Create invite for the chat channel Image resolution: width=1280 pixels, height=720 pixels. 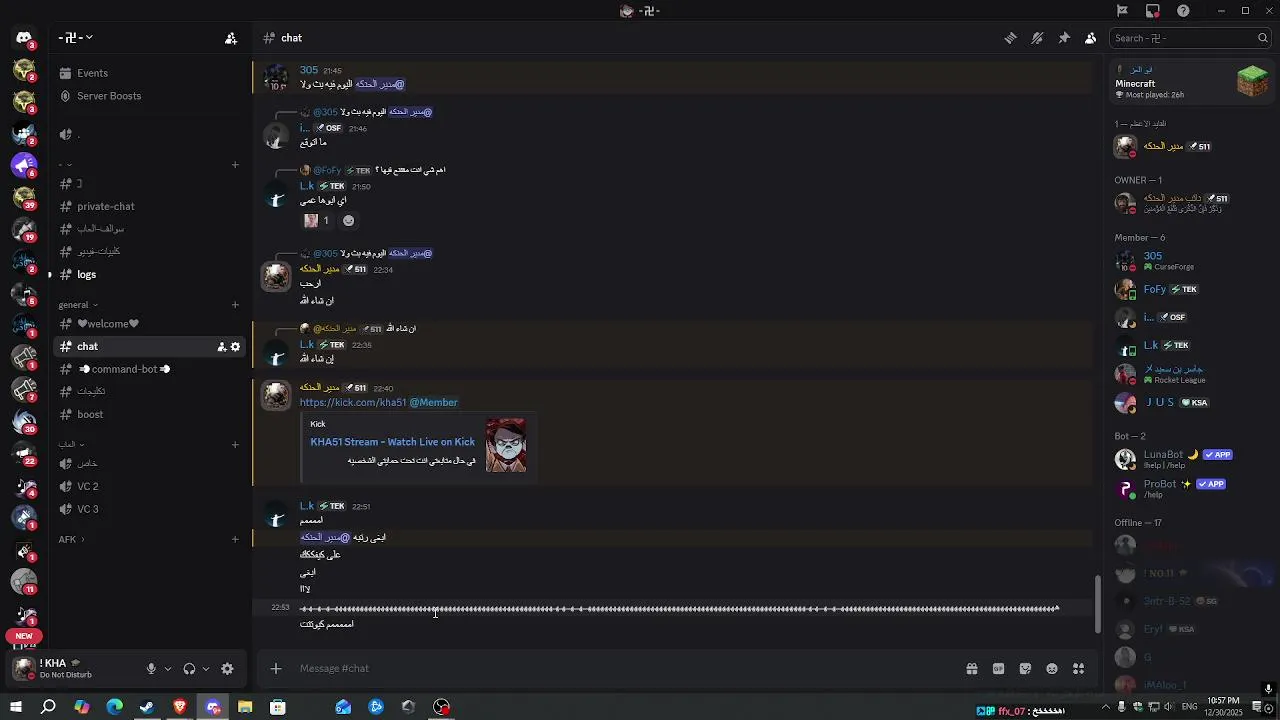click(221, 347)
